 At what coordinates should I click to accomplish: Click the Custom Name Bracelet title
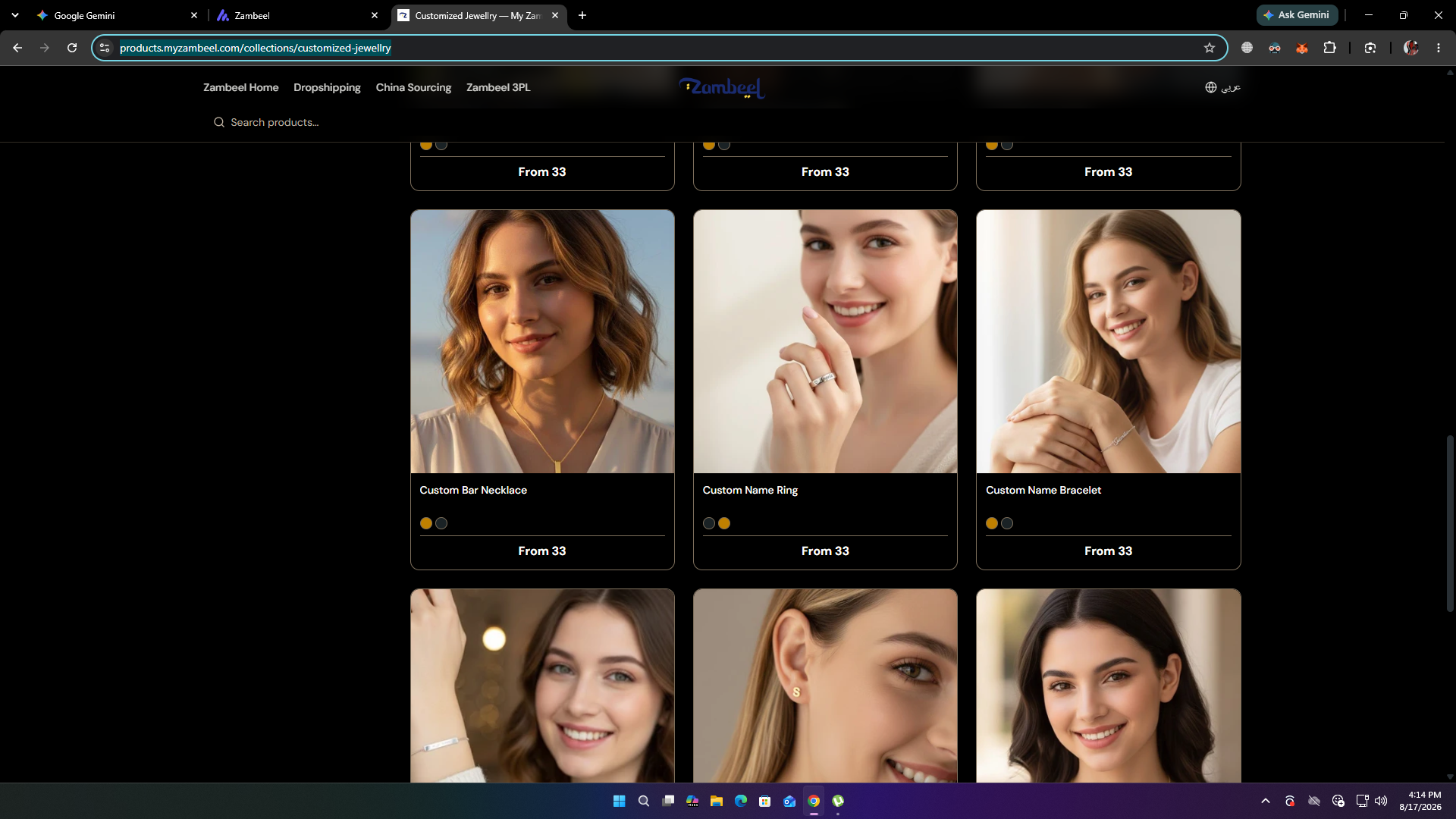(x=1043, y=490)
